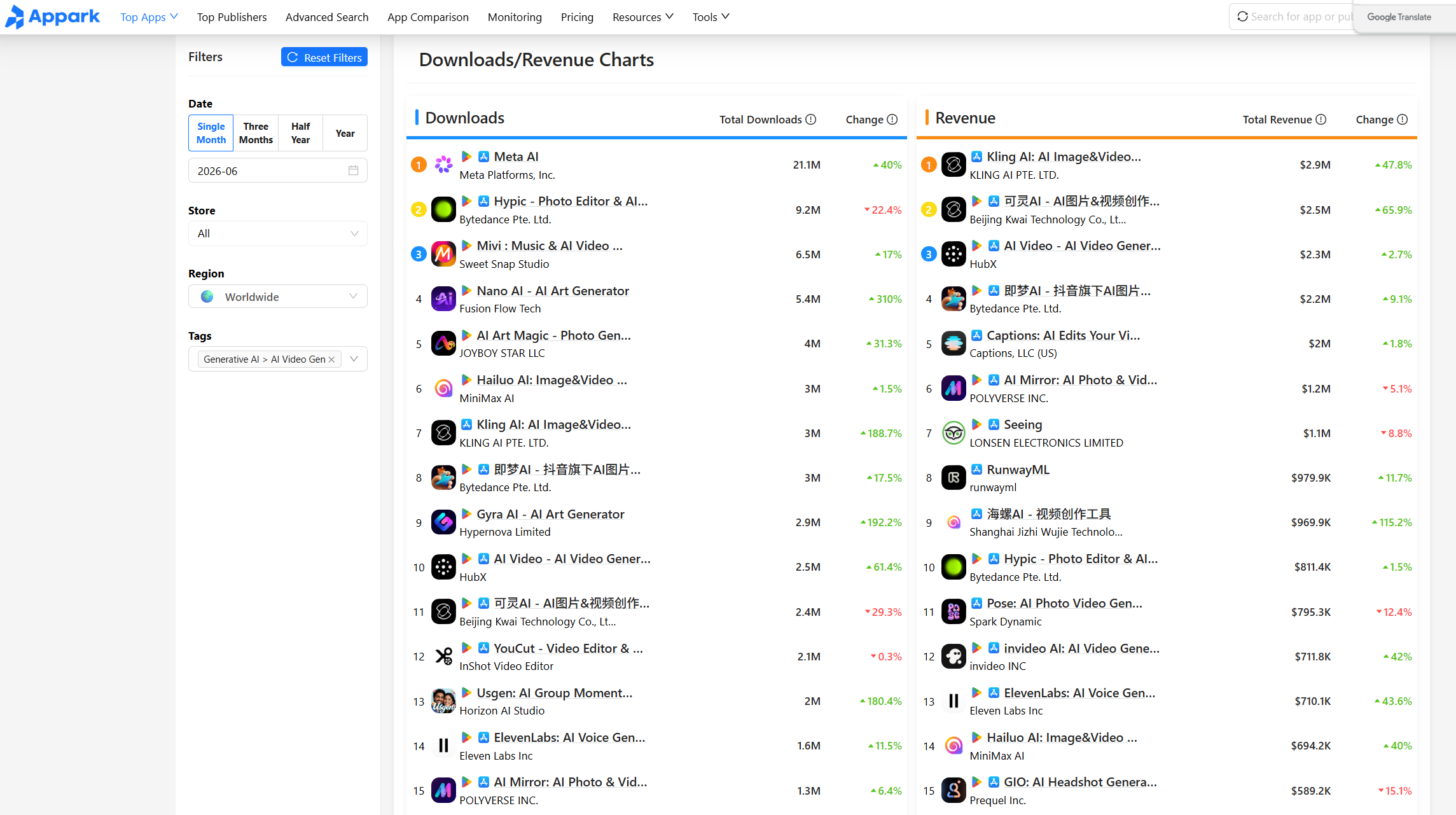This screenshot has height=815, width=1456.
Task: Click the Downloads Change info icon
Action: tap(892, 120)
